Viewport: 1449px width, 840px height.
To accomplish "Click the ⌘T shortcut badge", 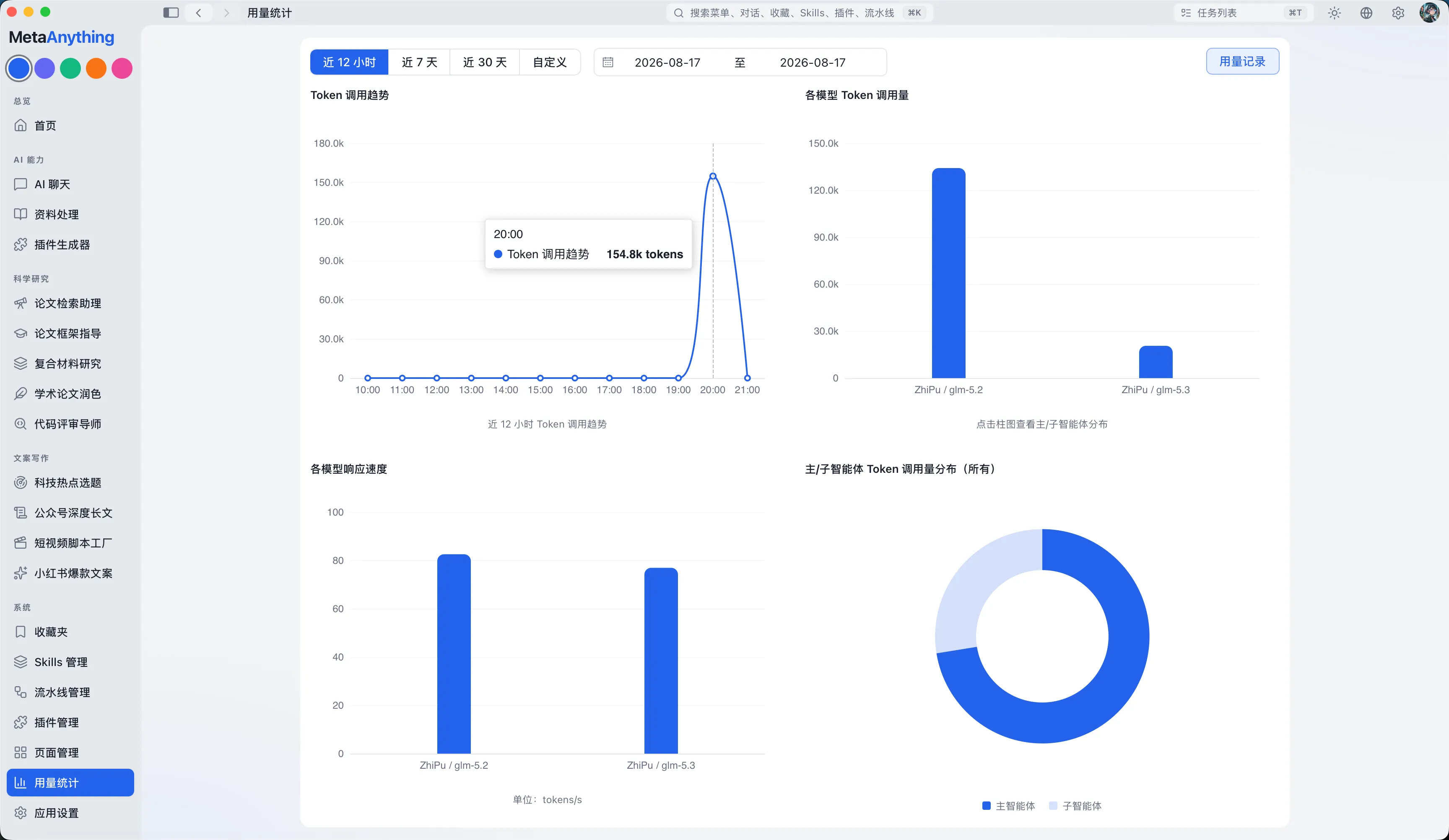I will click(x=1296, y=13).
